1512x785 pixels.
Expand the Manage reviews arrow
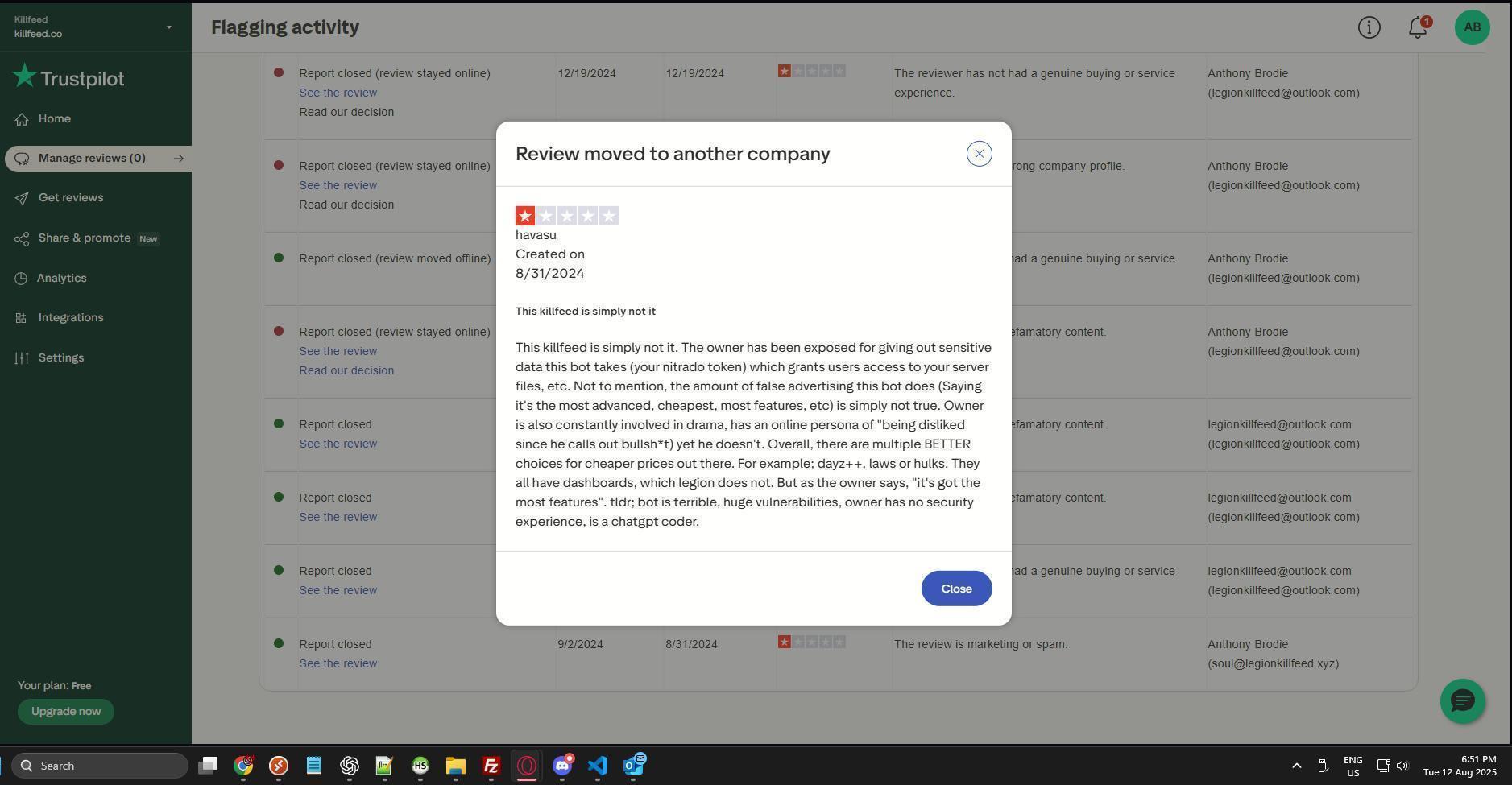tap(179, 159)
